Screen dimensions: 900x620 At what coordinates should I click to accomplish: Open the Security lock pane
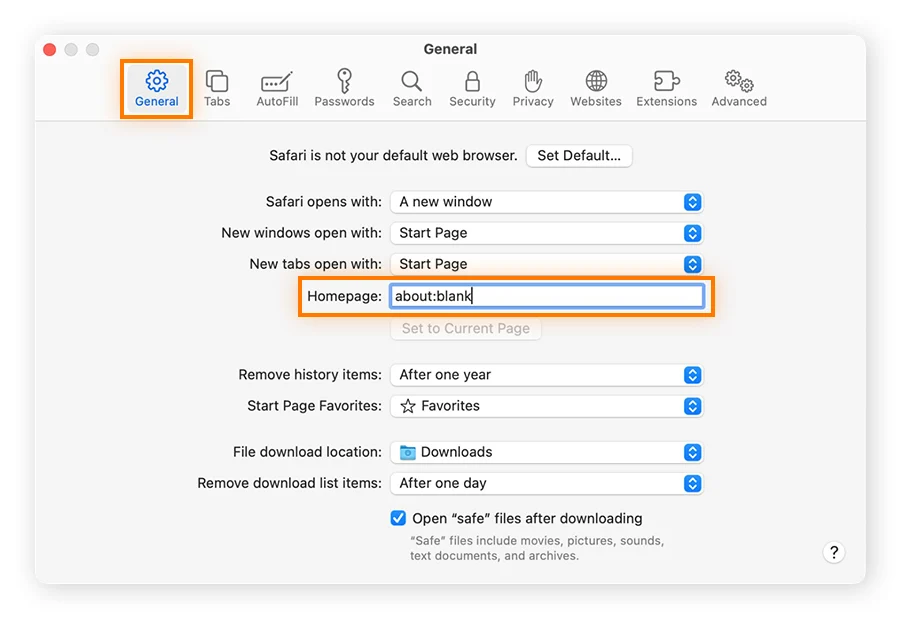tap(472, 88)
